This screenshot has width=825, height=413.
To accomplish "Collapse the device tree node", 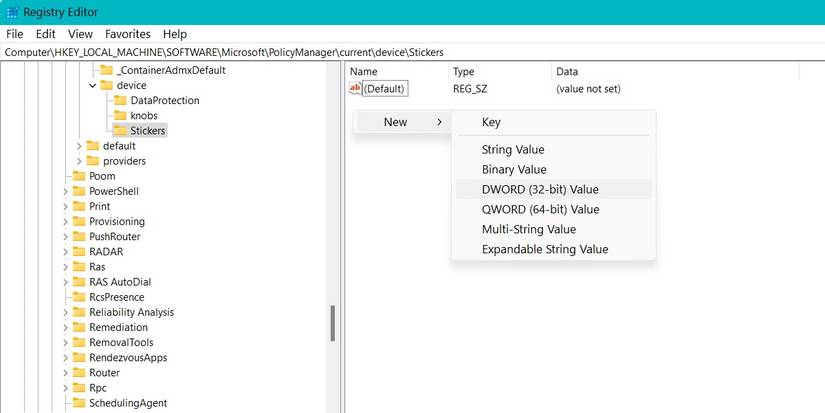I will pyautogui.click(x=93, y=85).
